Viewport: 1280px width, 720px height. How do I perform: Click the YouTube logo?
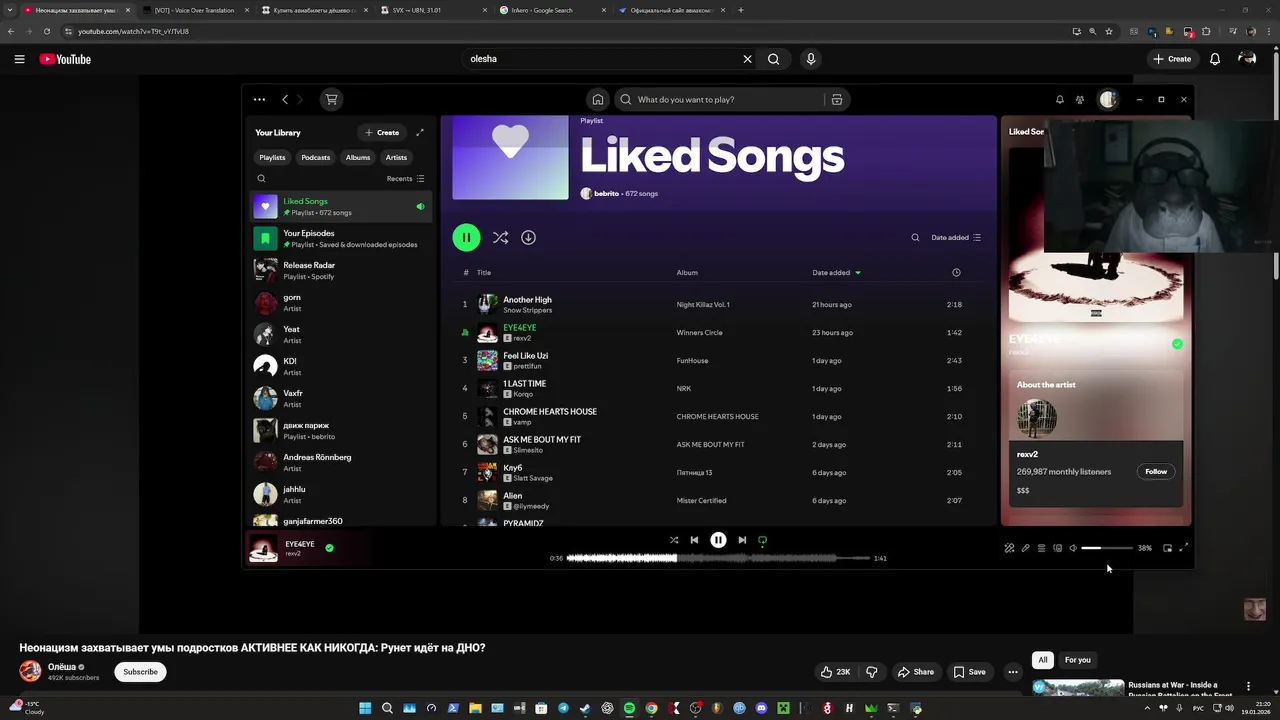coord(65,59)
